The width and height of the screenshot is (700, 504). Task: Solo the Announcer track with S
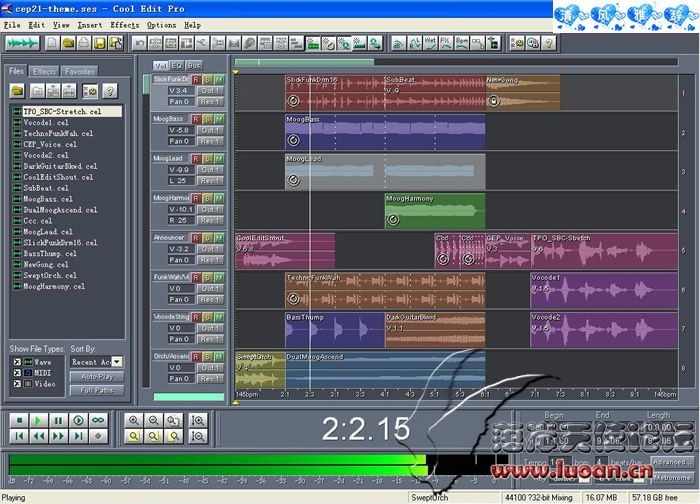(x=208, y=237)
